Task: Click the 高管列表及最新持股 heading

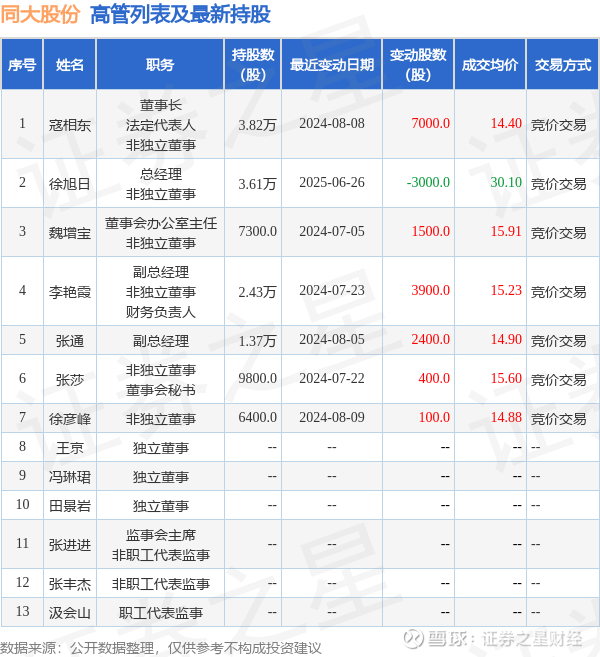Action: coord(180,14)
